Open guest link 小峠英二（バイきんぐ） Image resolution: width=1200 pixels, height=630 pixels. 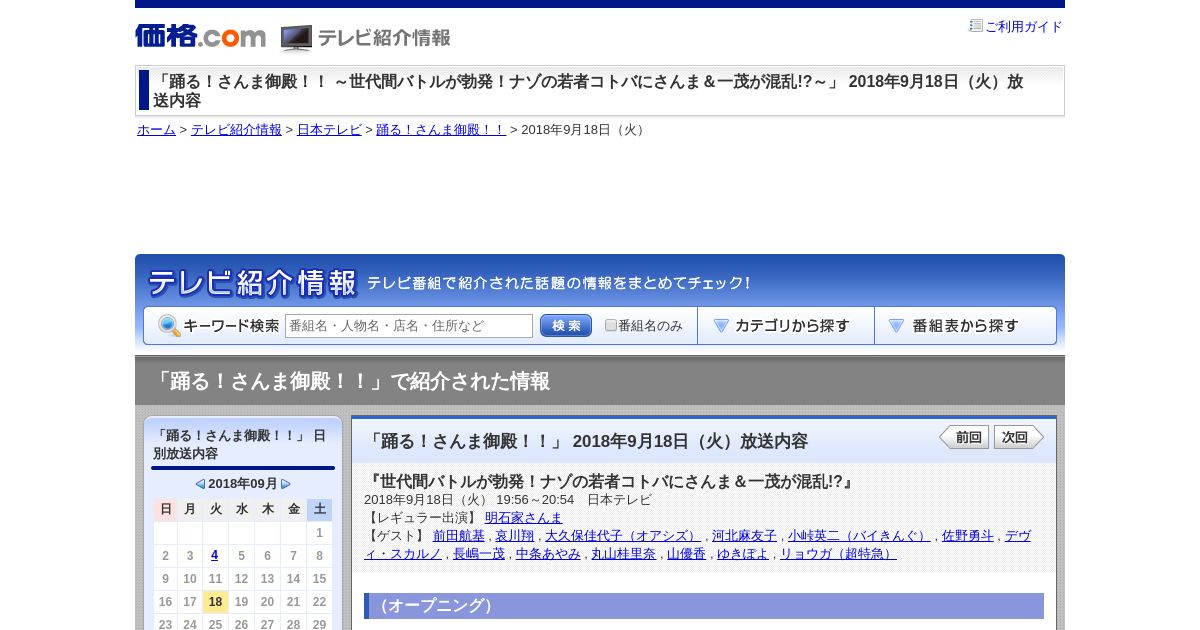860,536
